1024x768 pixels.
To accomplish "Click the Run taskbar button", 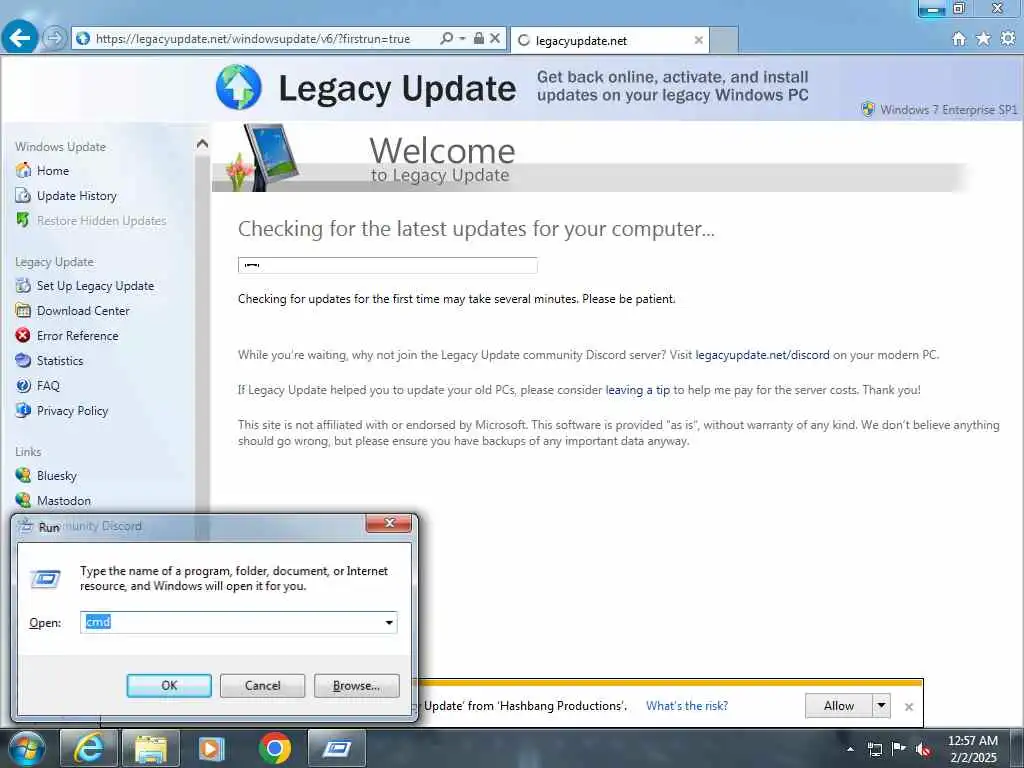I will (337, 748).
